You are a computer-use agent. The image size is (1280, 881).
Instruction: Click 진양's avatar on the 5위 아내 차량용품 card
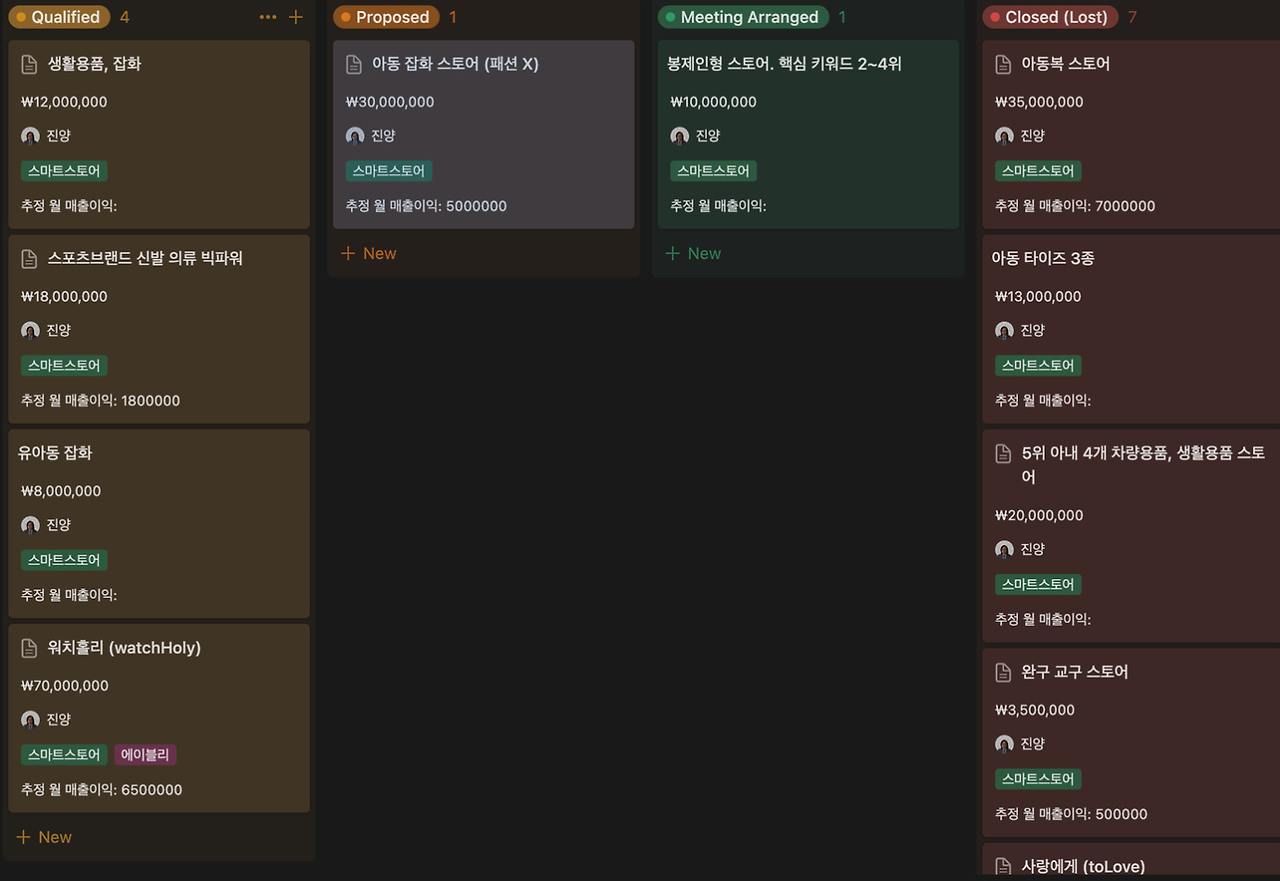pos(1004,548)
